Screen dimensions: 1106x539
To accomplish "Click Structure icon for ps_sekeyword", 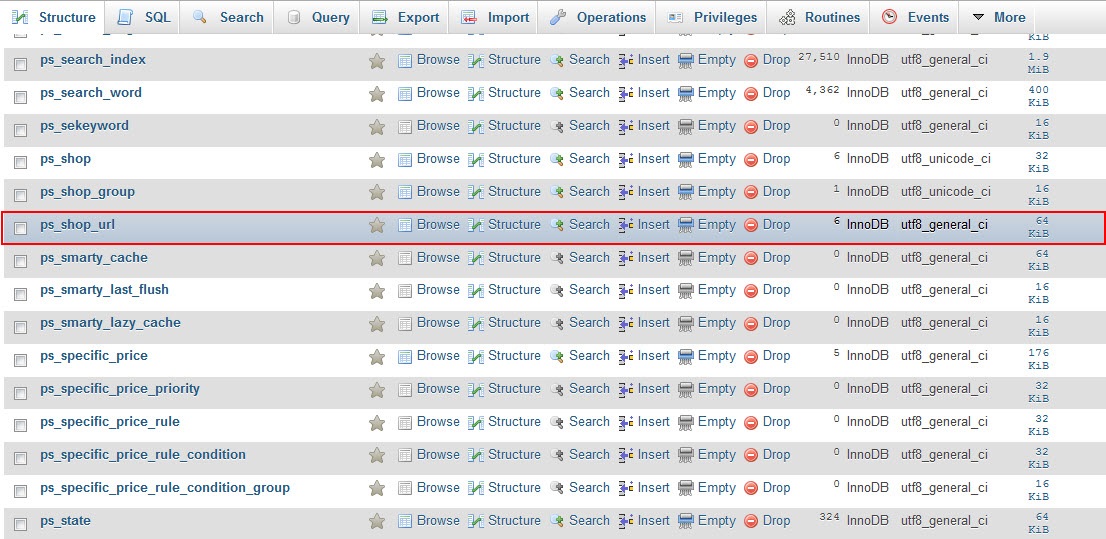I will click(476, 126).
